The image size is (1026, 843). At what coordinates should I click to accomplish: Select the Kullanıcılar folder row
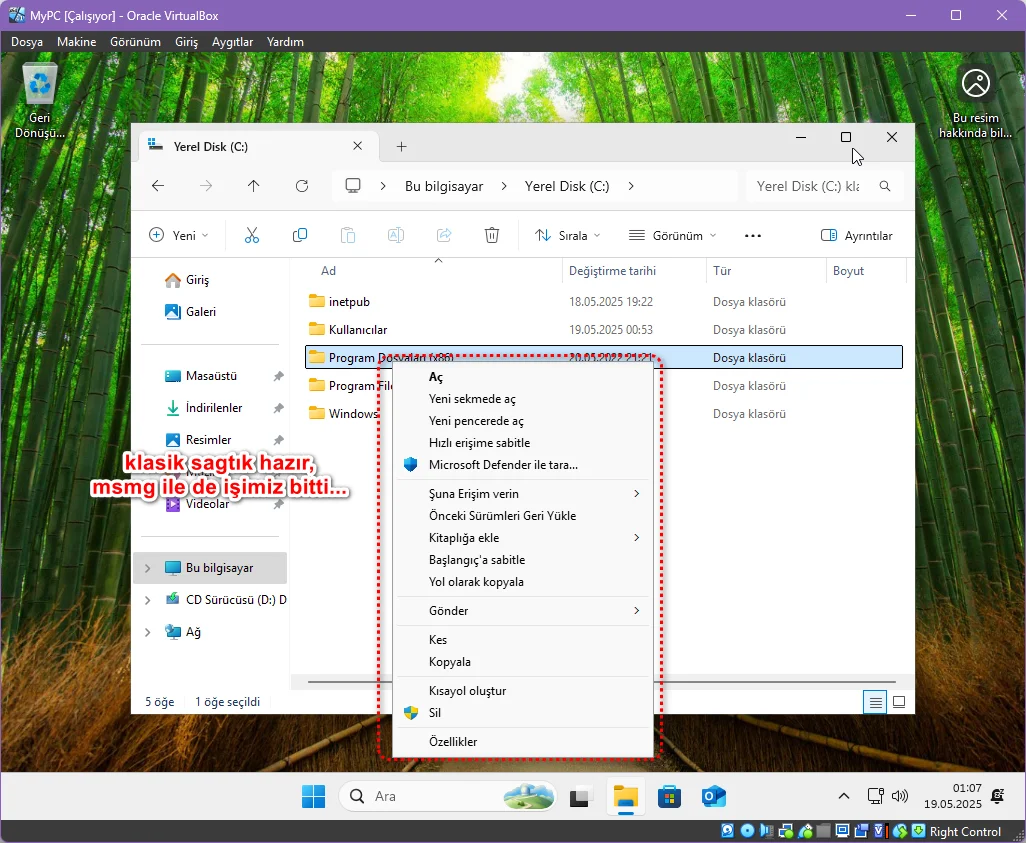[604, 330]
